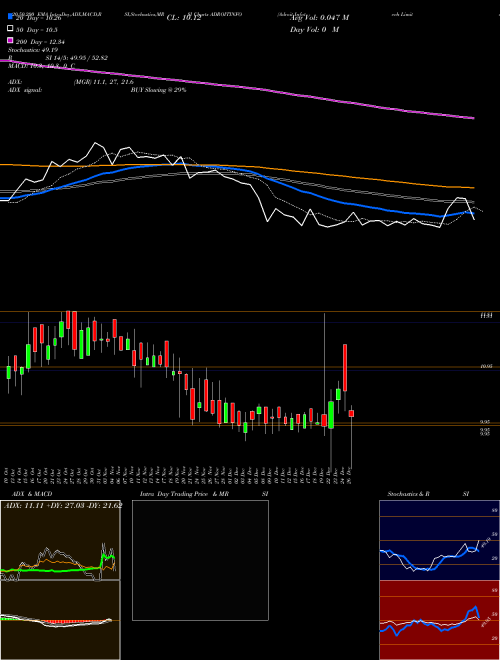Click the 'Day Vol: 0 M' label

tap(314, 29)
